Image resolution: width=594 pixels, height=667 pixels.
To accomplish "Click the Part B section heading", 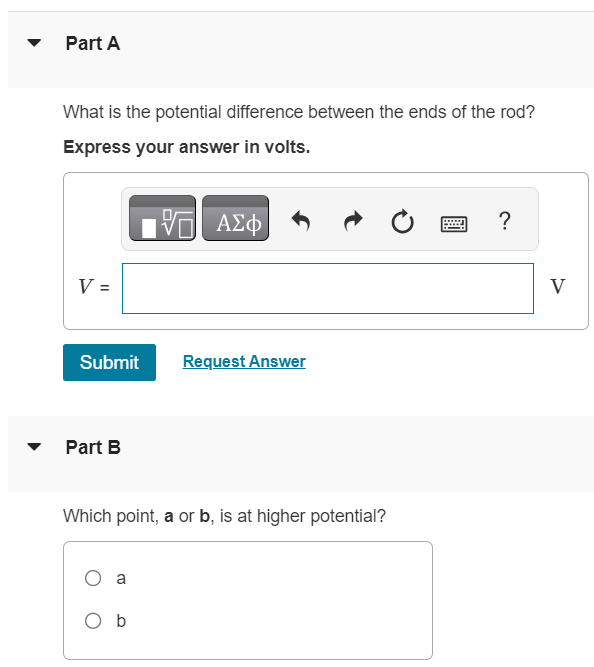I will [93, 448].
